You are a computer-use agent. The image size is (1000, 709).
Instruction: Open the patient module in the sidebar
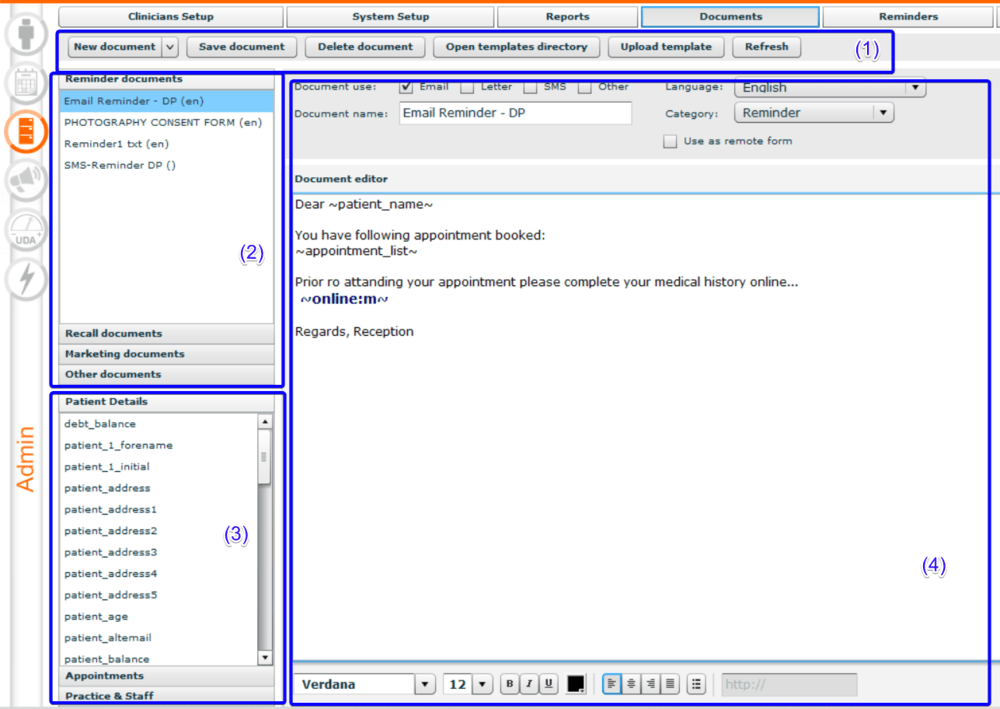[x=27, y=33]
